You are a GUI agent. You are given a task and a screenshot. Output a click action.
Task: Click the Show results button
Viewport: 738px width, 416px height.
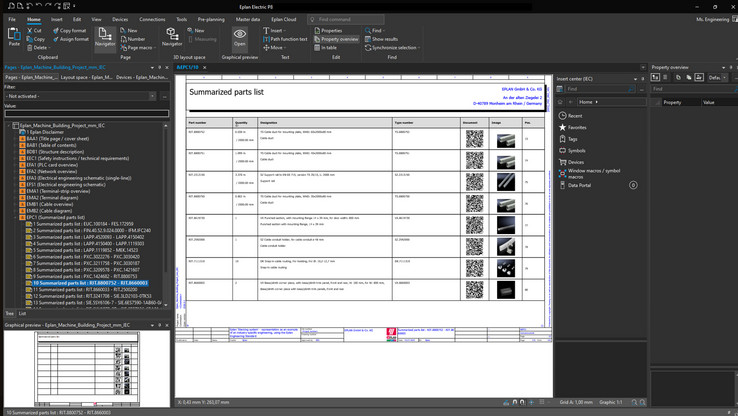pyautogui.click(x=384, y=39)
